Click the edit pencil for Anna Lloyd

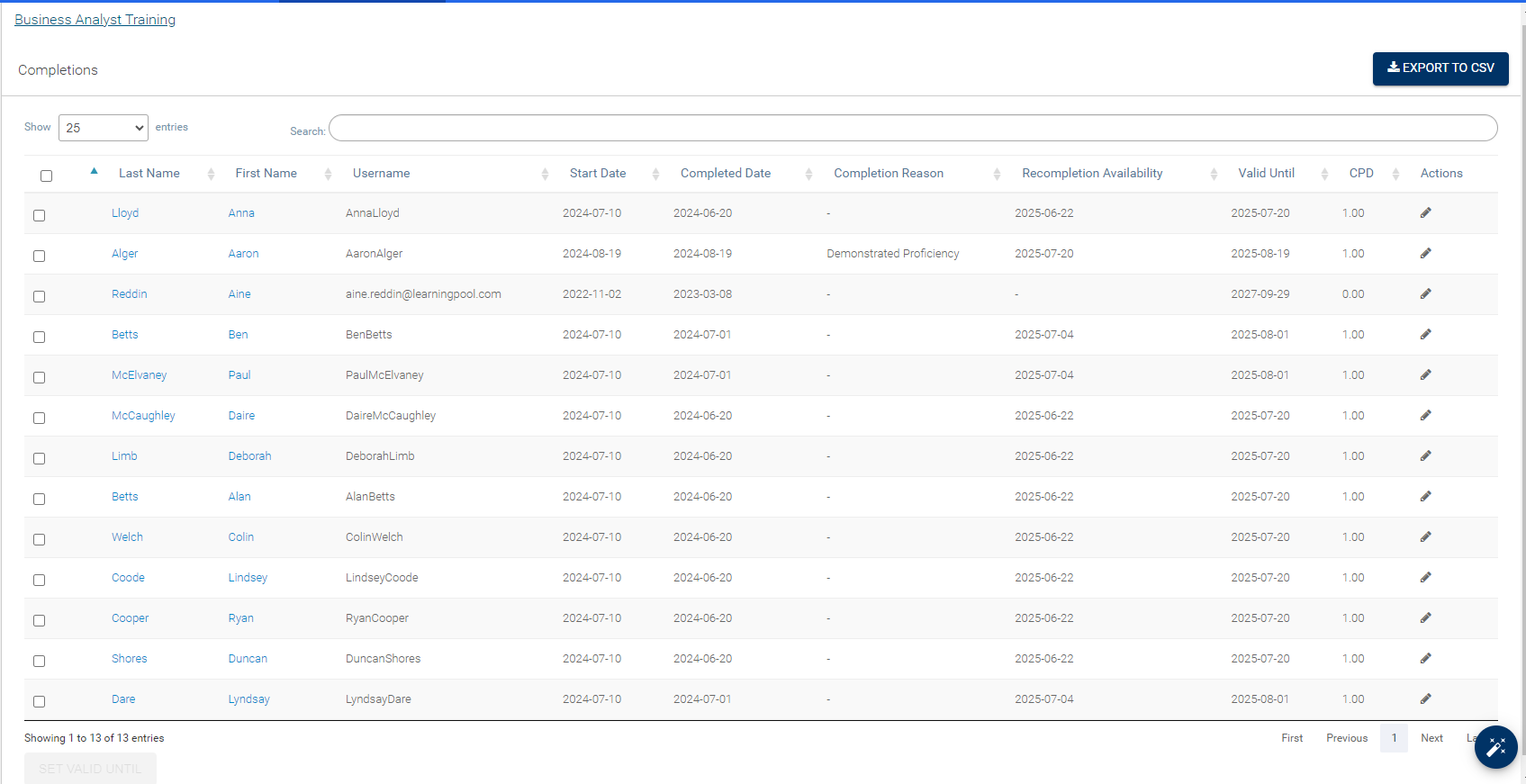pos(1425,213)
